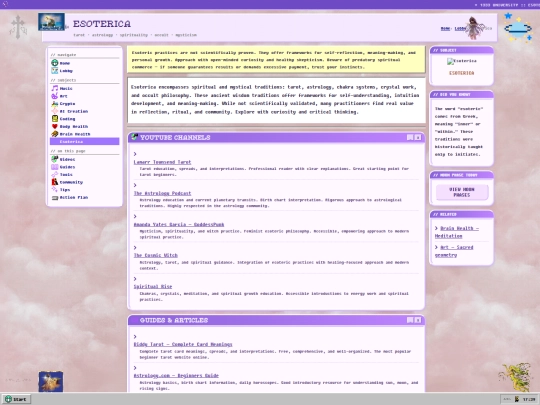540x405 pixels.
Task: Open The Astrology Podcast link
Action: (x=162, y=193)
